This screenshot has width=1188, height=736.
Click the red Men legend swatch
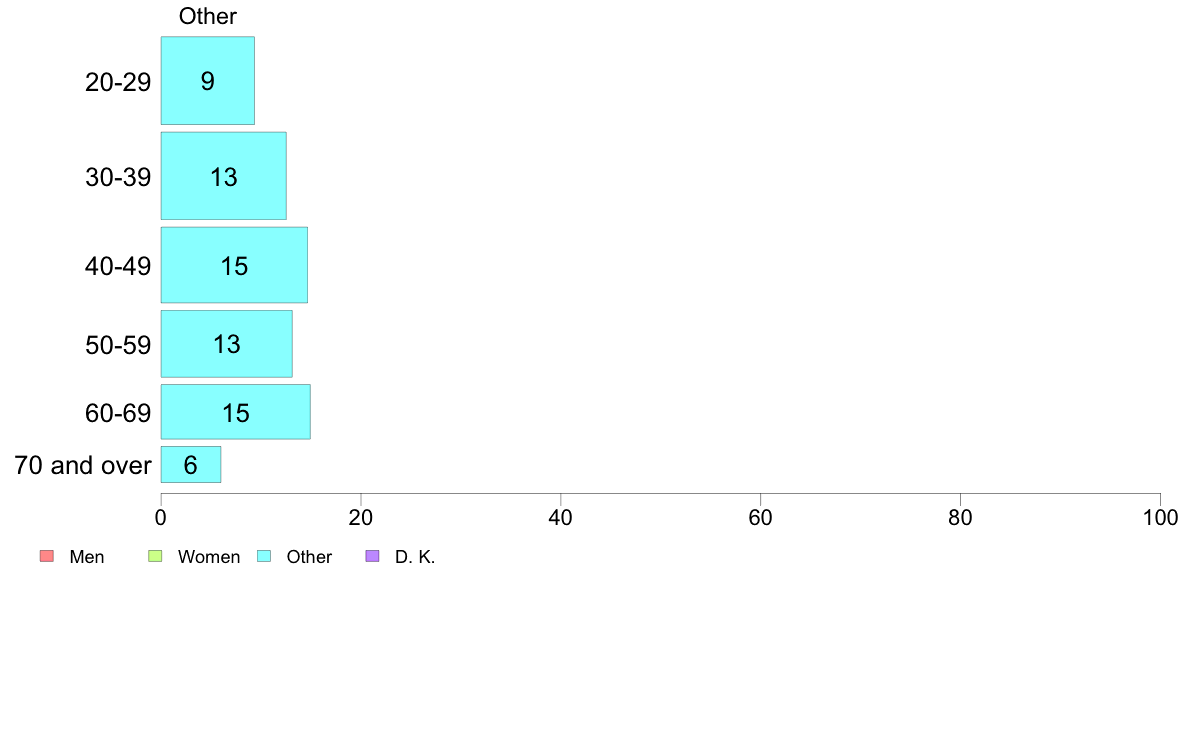coord(47,556)
